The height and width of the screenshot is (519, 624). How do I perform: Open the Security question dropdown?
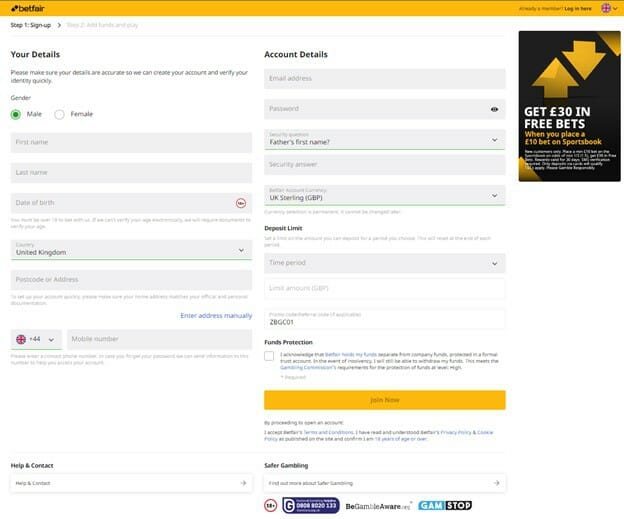click(x=385, y=140)
